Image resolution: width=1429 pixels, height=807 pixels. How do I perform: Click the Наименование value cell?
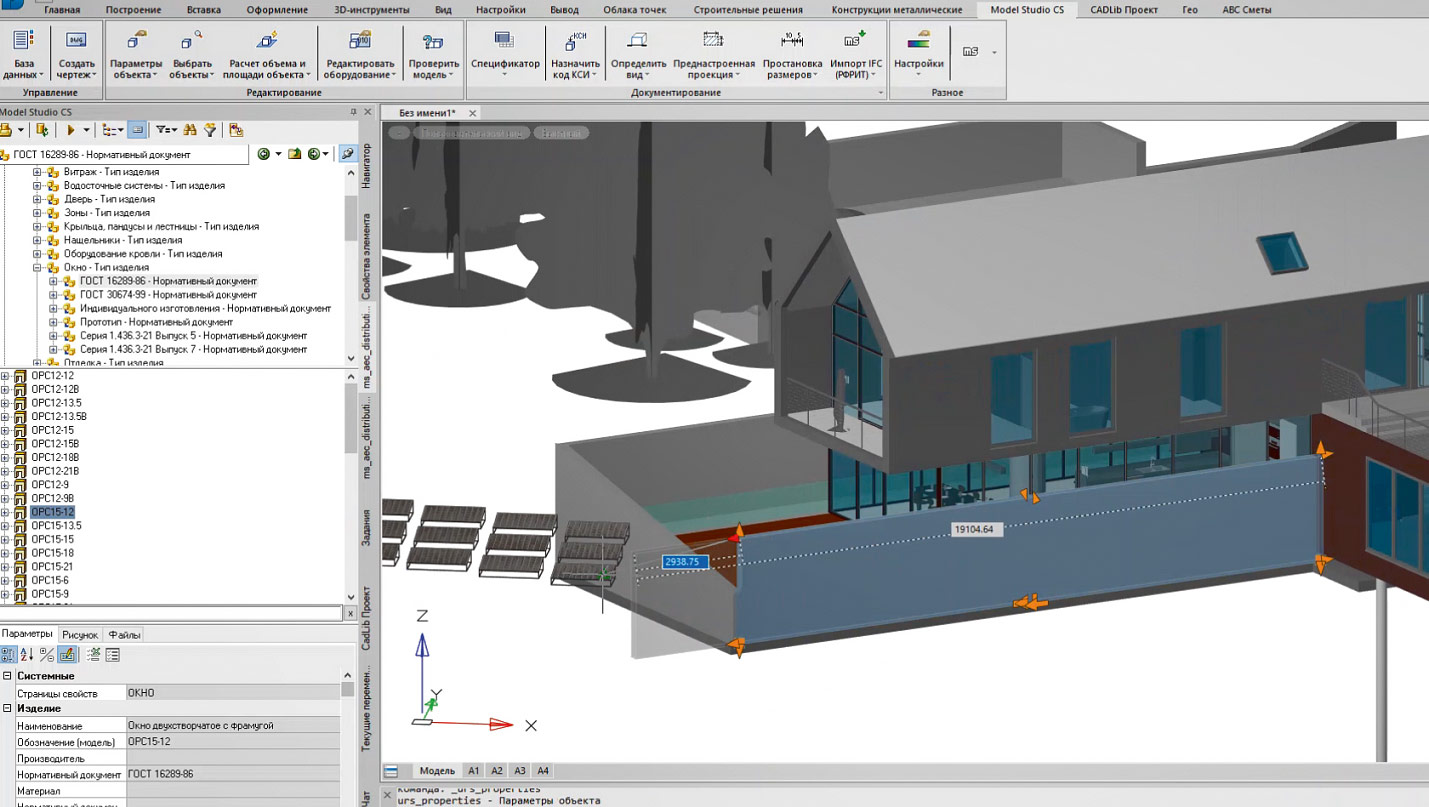point(233,725)
